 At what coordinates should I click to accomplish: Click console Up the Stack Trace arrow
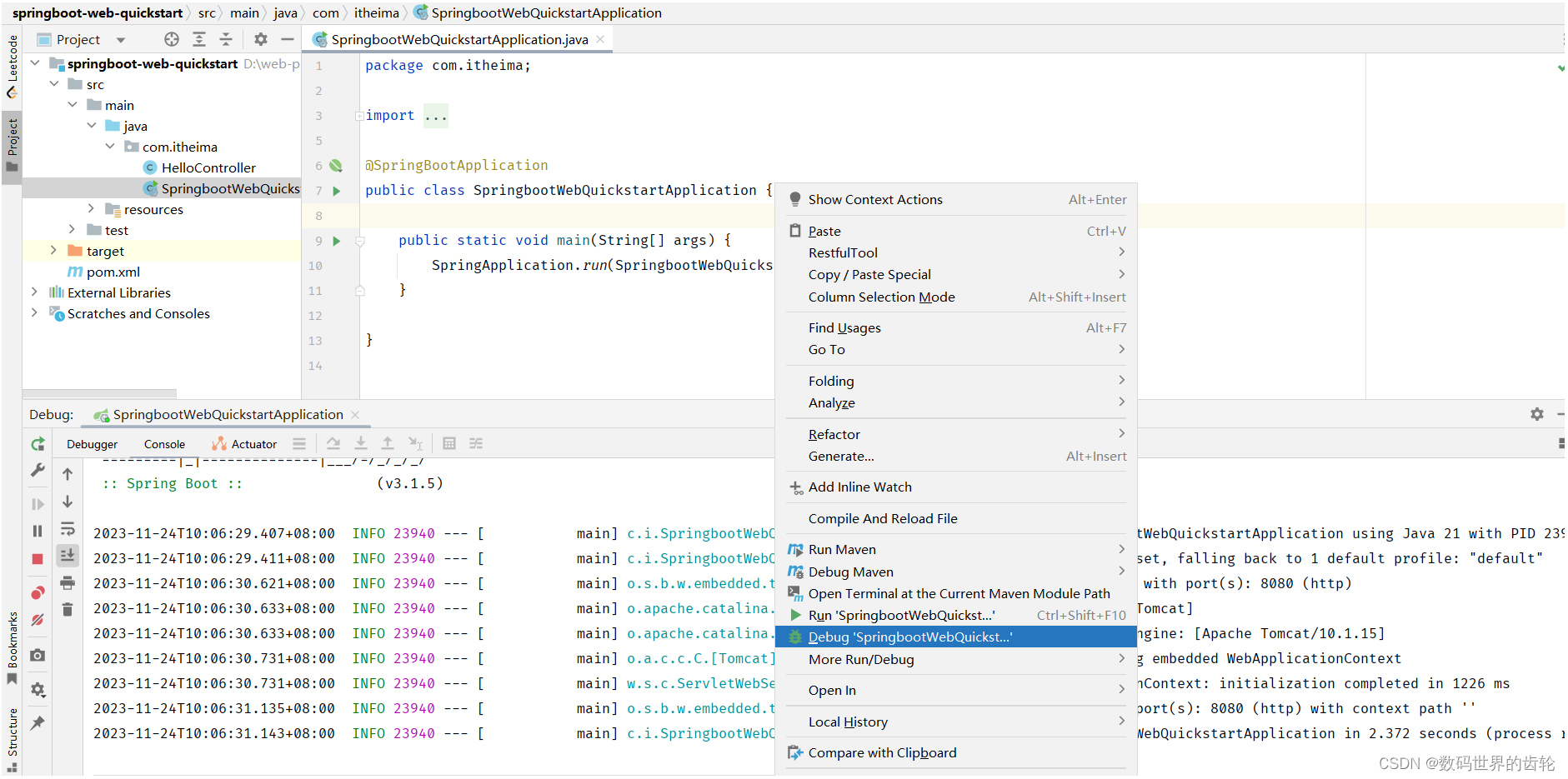pyautogui.click(x=68, y=474)
